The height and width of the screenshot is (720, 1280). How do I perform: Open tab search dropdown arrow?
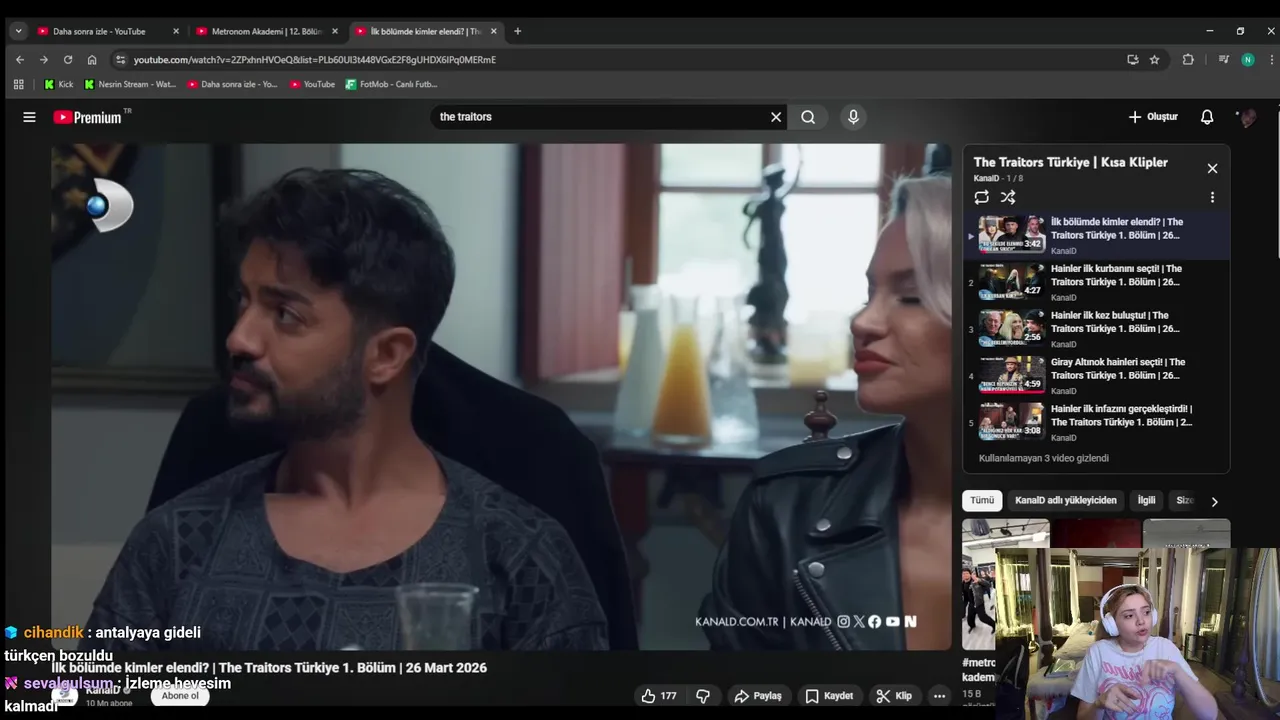point(18,31)
